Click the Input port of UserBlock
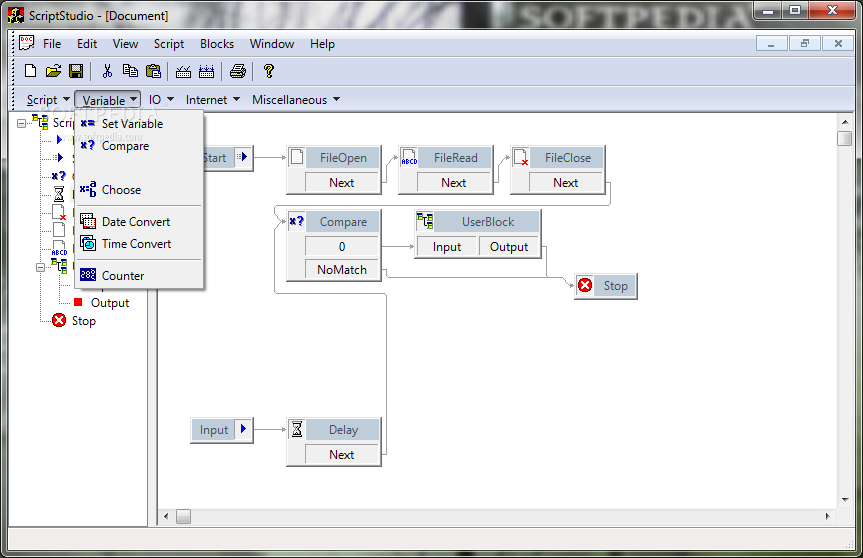The image size is (863, 558). tap(447, 247)
